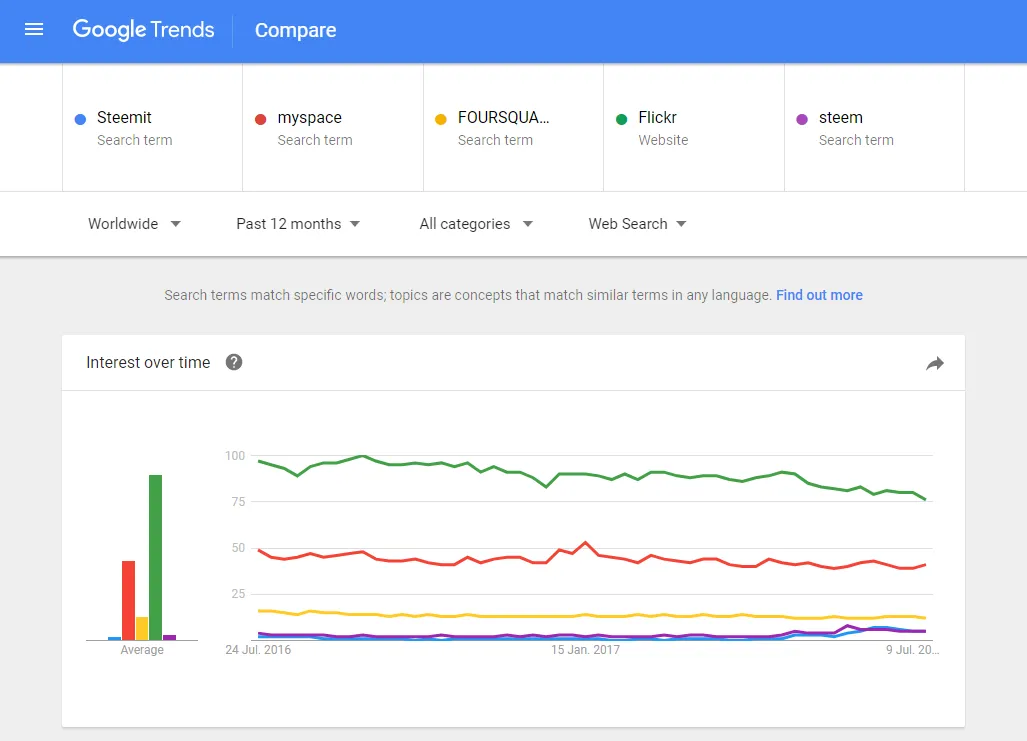1027x741 pixels.
Task: Open the Web Search type dropdown
Action: (x=637, y=224)
